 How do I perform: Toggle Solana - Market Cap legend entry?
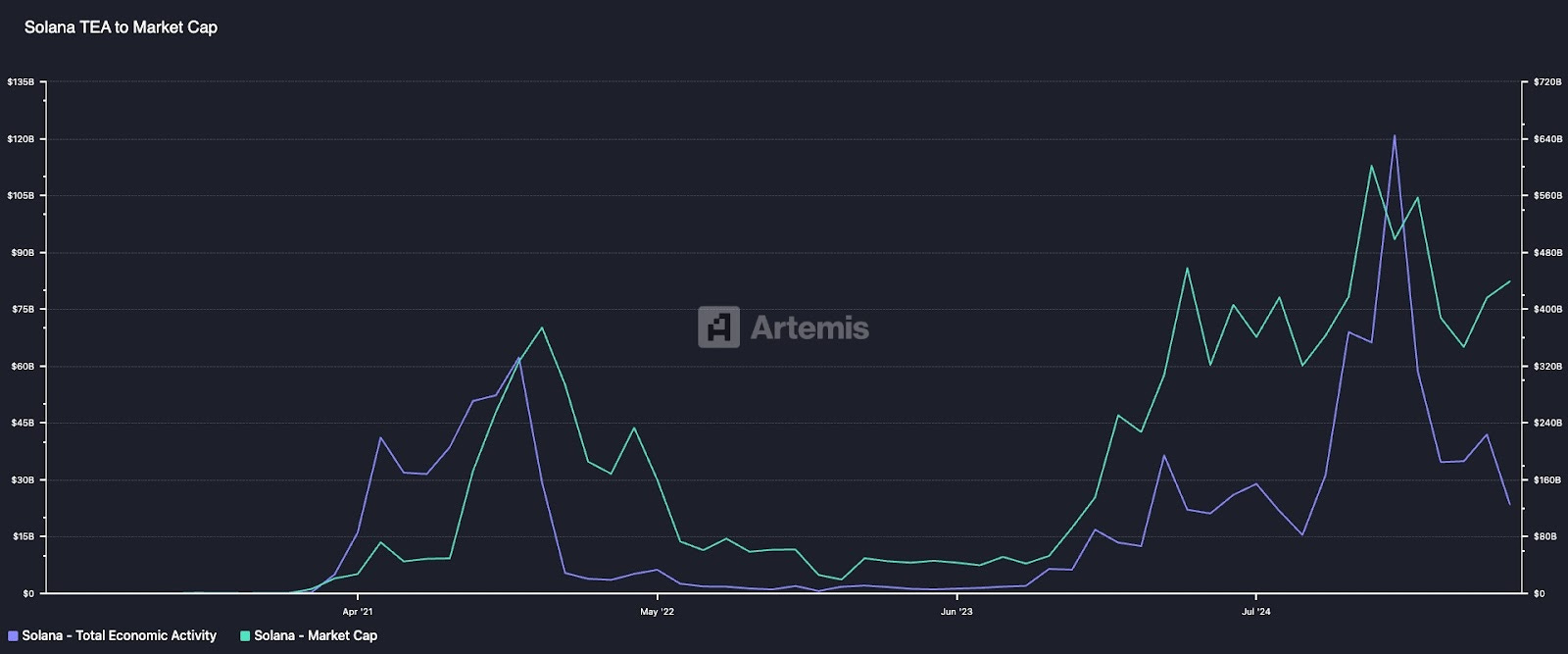(309, 635)
